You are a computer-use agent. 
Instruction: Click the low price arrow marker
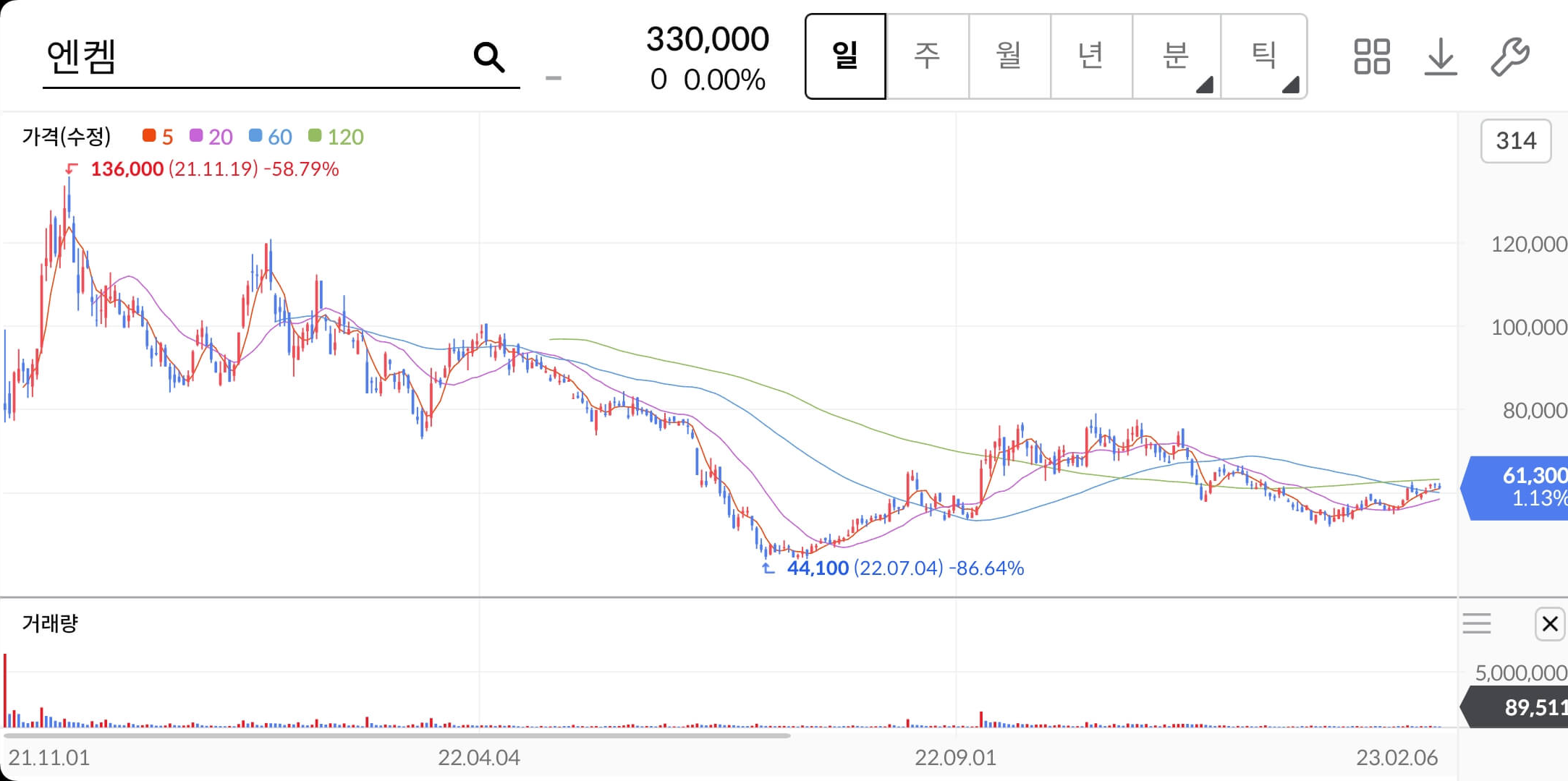point(768,568)
